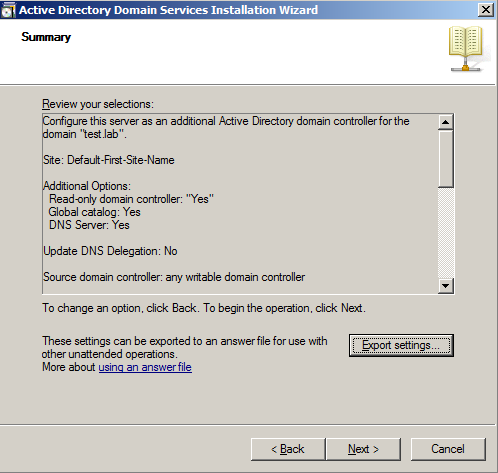The width and height of the screenshot is (498, 473).
Task: Click the domain "test.lab" text
Action: (85, 134)
